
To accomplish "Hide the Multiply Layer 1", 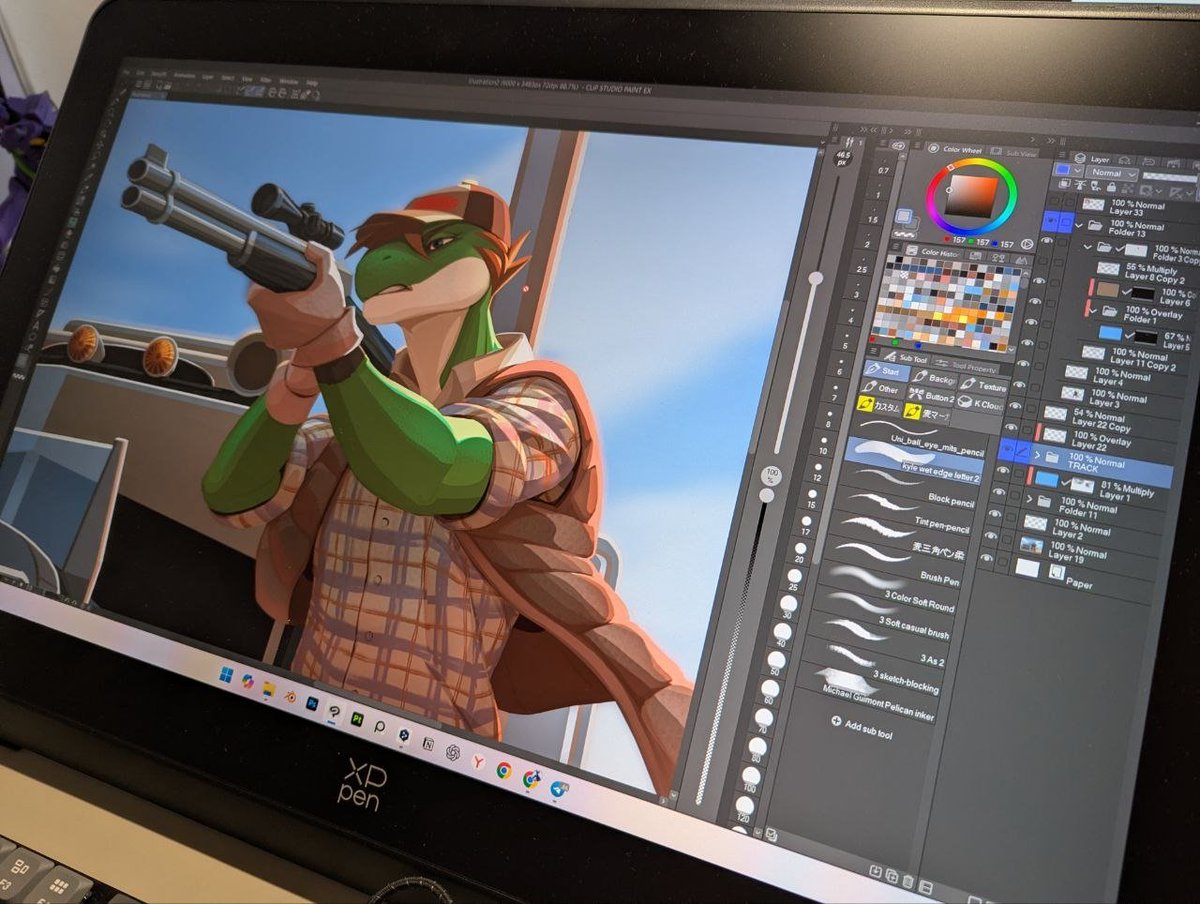I will [1002, 473].
